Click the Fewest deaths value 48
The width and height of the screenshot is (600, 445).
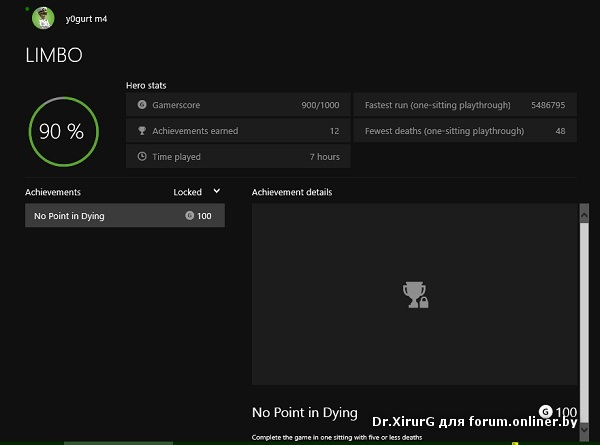pos(560,131)
